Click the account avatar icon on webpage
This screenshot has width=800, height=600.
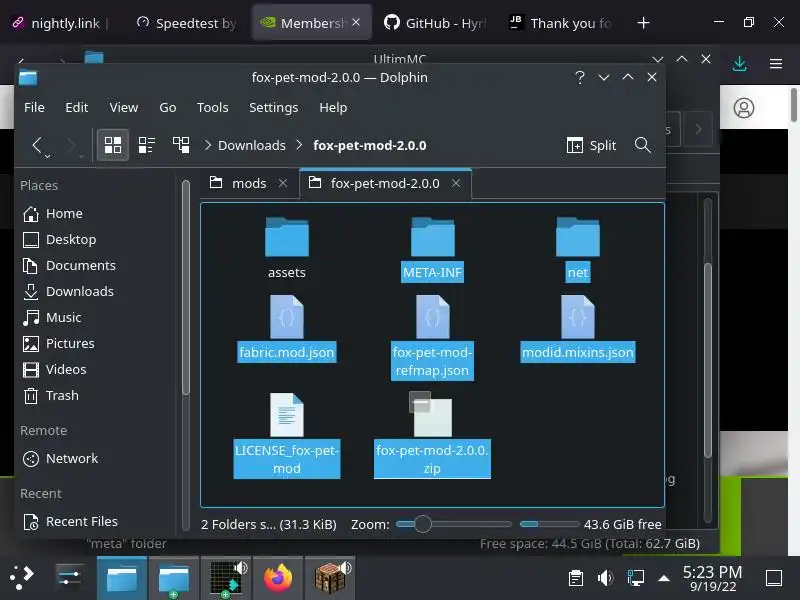744,108
